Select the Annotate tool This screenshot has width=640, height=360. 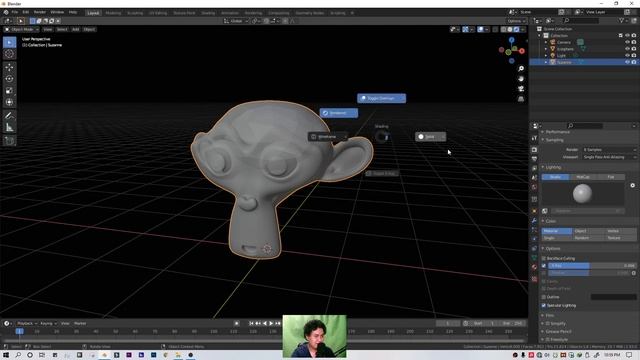tap(9, 116)
